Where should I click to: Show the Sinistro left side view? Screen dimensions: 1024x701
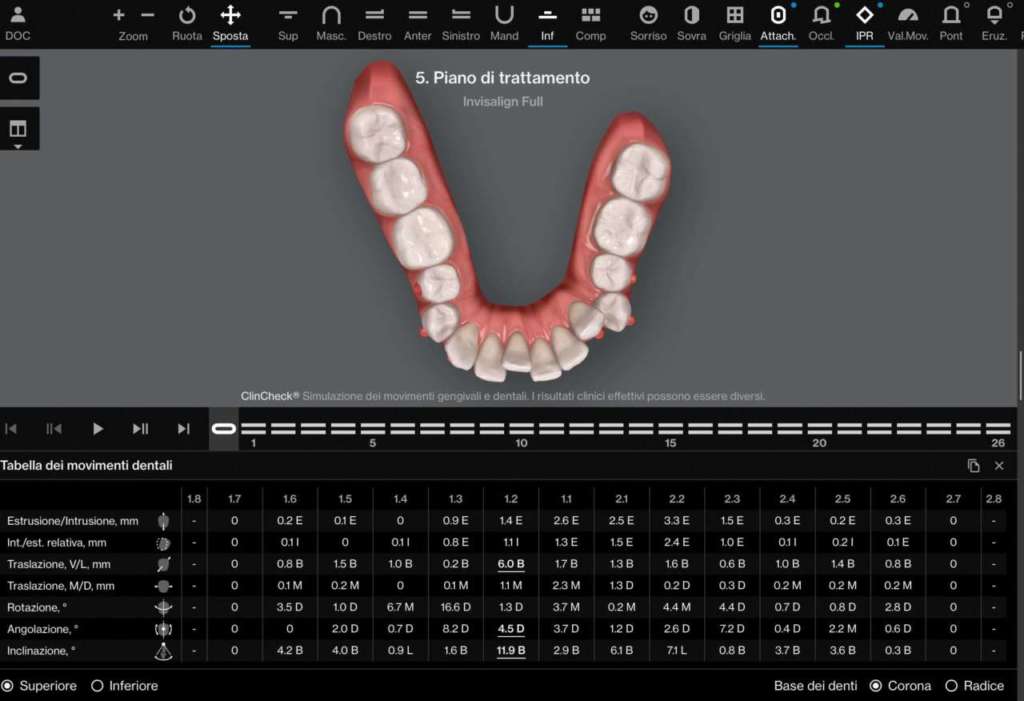460,23
